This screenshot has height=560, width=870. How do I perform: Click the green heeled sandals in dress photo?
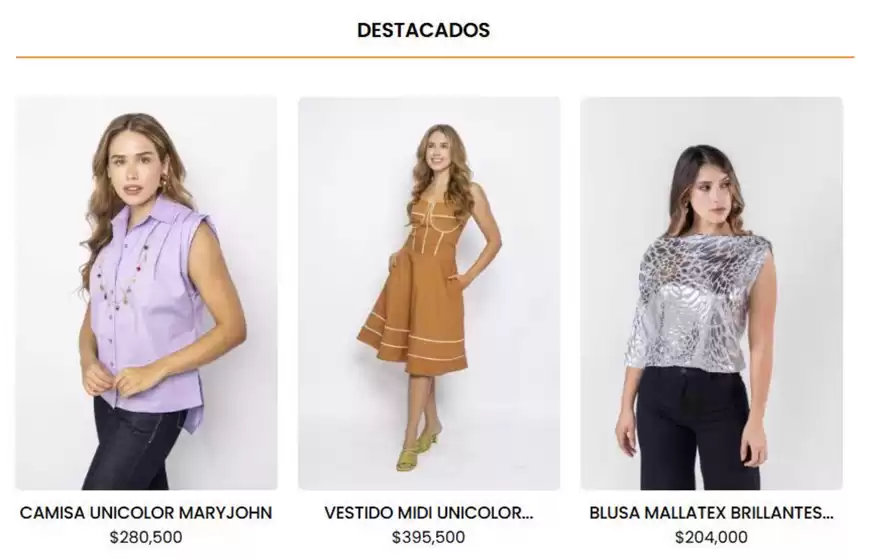click(x=417, y=451)
